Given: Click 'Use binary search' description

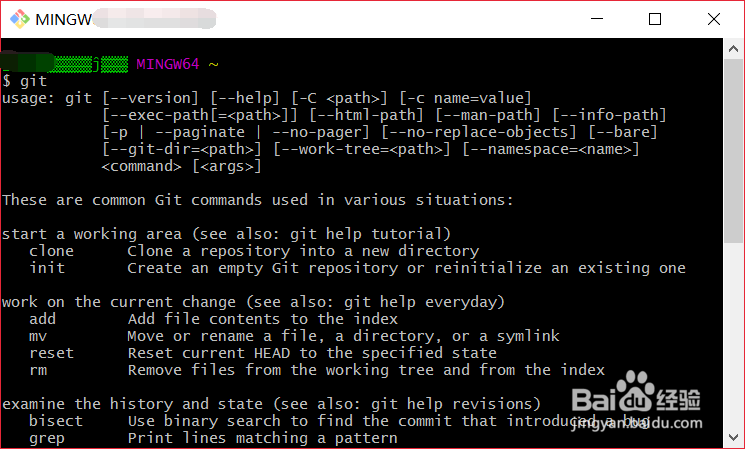Looking at the screenshot, I should [389, 421].
